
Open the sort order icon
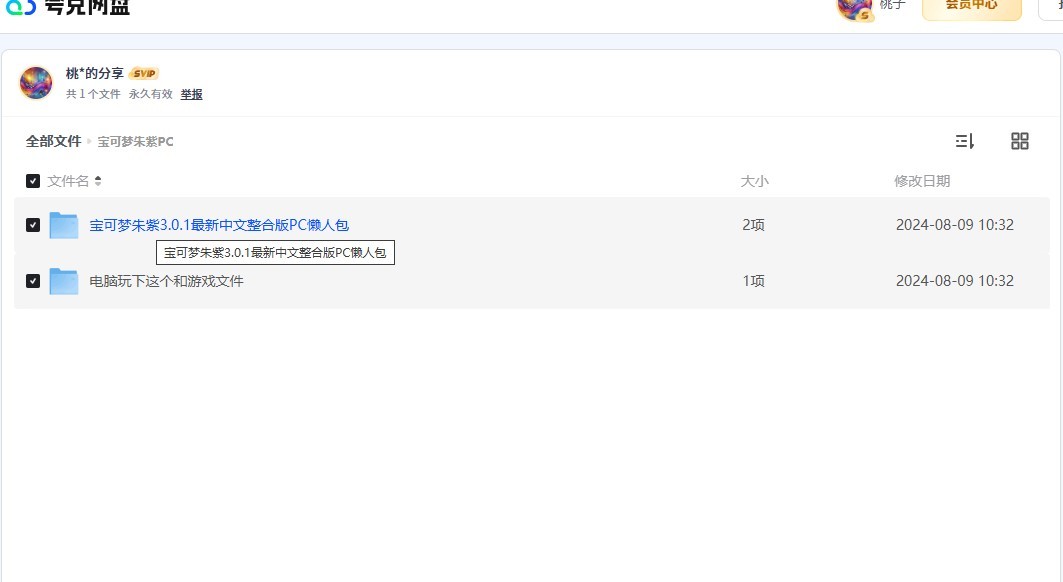click(965, 141)
